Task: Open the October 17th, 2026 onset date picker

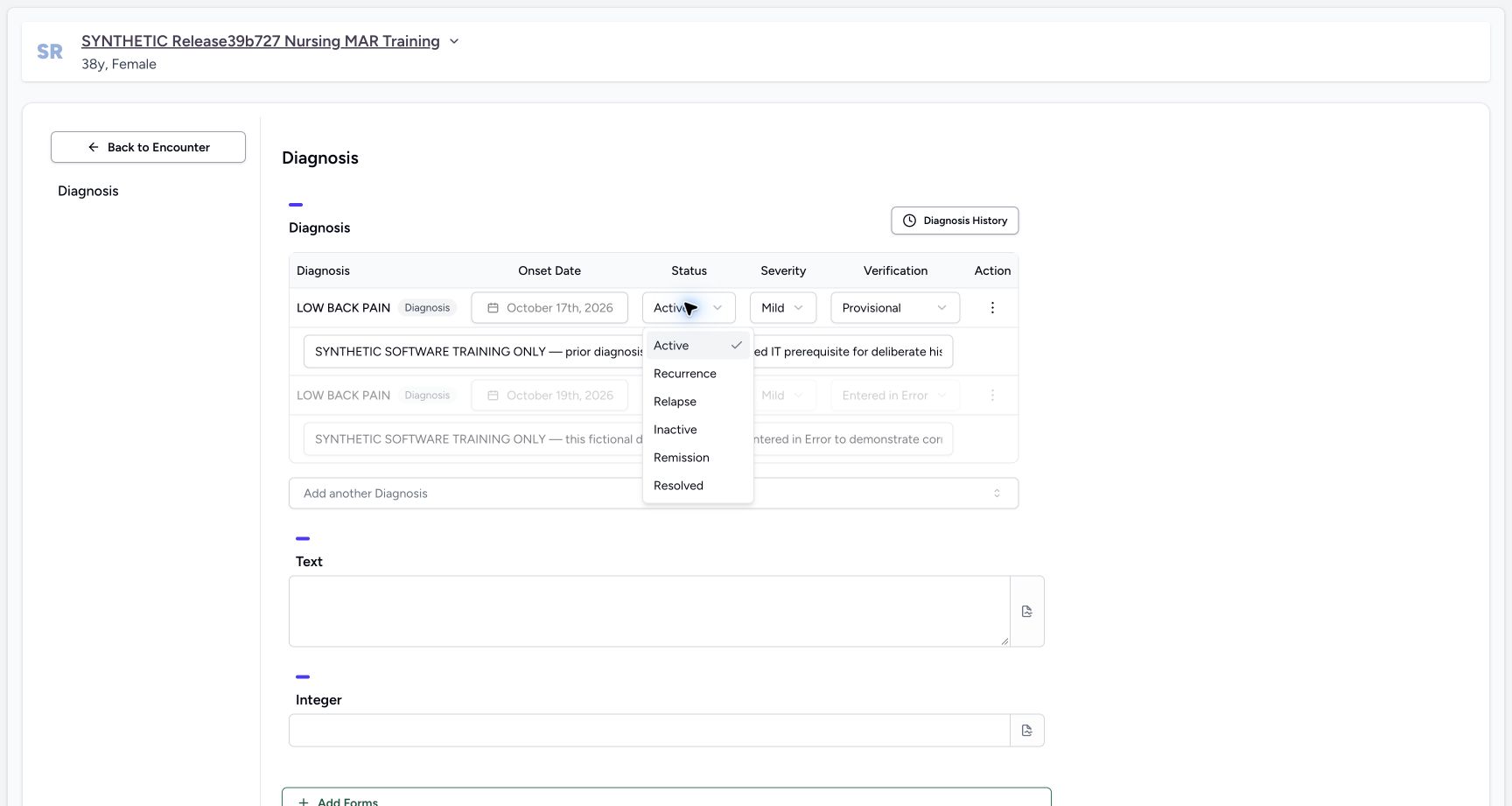Action: (549, 308)
